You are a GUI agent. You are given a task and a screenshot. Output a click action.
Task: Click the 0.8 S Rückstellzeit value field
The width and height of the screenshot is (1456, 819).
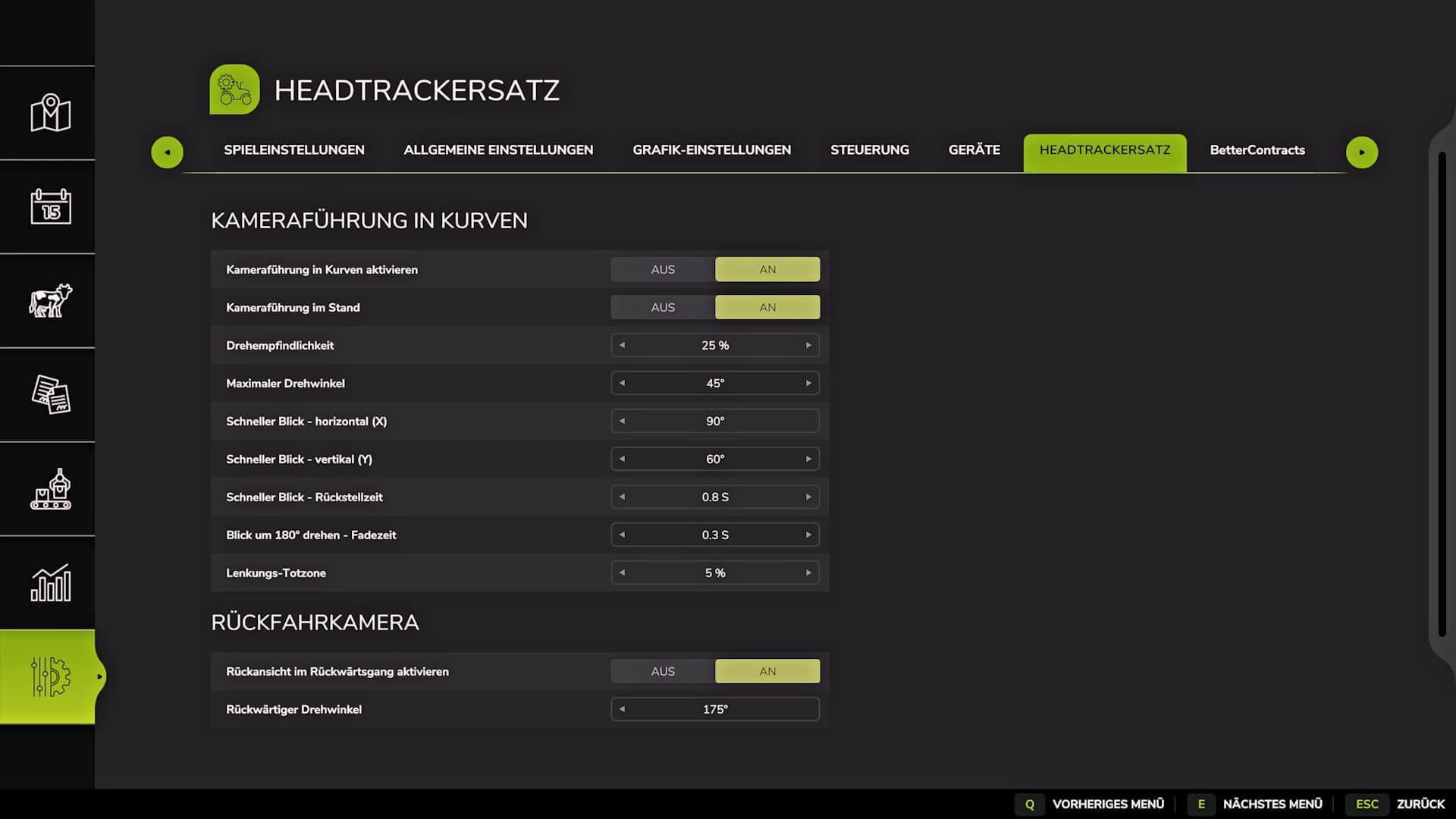715,497
